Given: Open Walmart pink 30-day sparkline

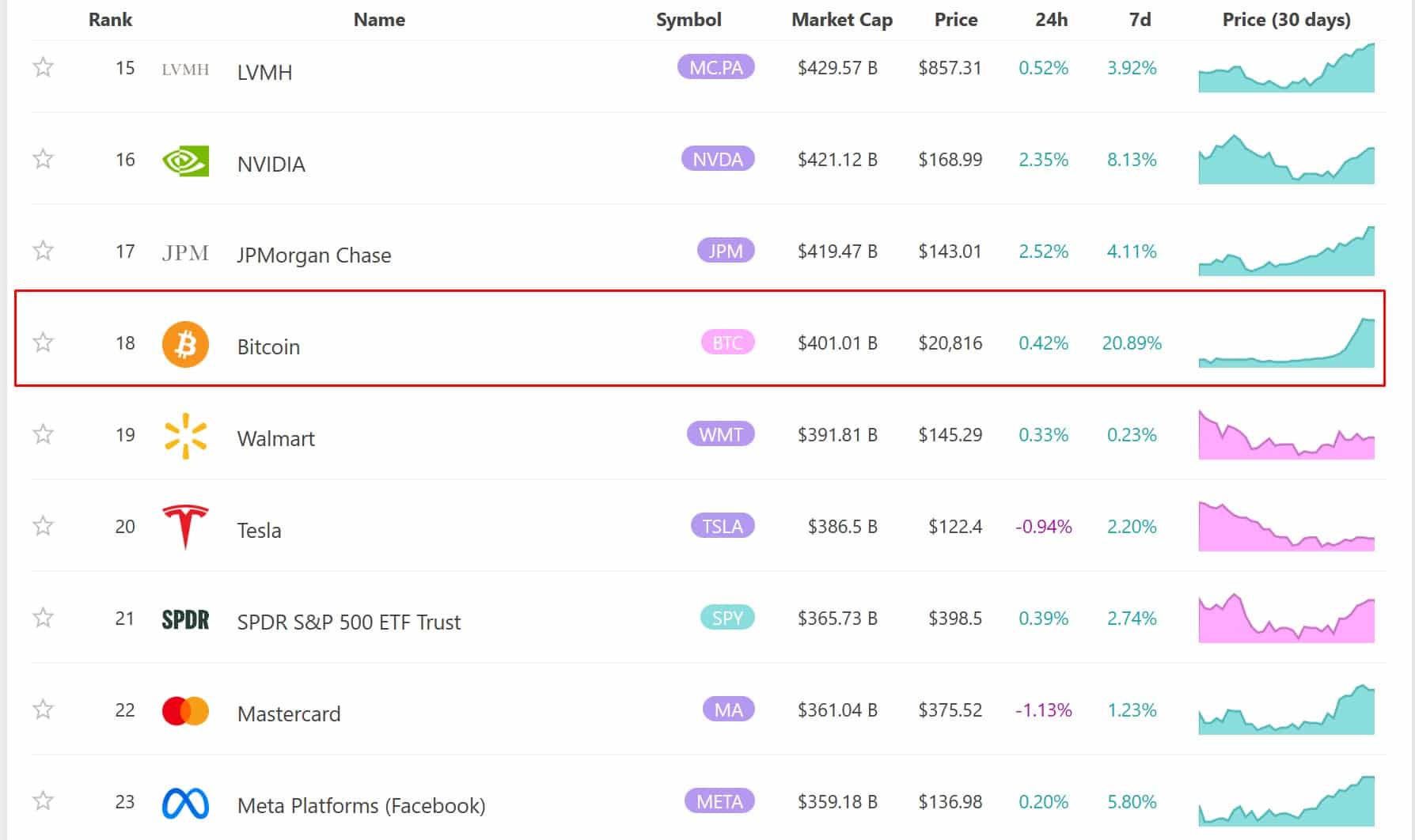Looking at the screenshot, I should click(x=1286, y=435).
